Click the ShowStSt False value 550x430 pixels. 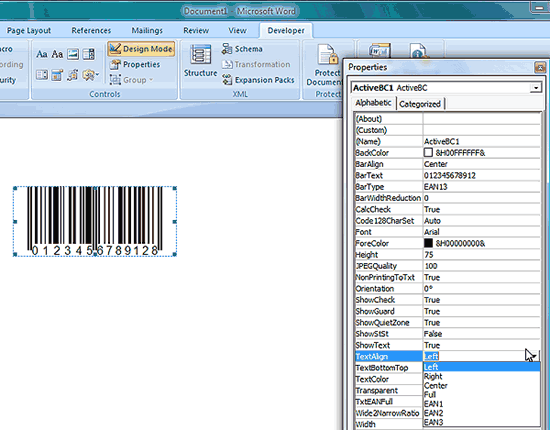482,334
